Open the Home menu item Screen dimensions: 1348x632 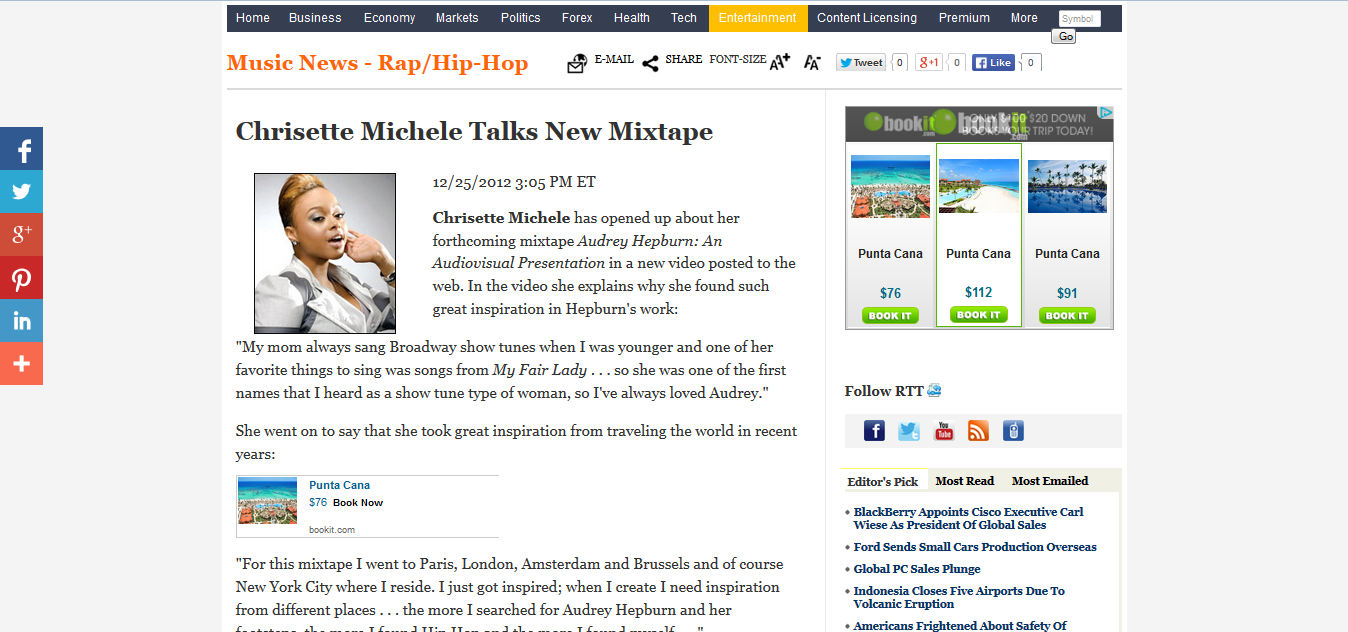pos(253,18)
